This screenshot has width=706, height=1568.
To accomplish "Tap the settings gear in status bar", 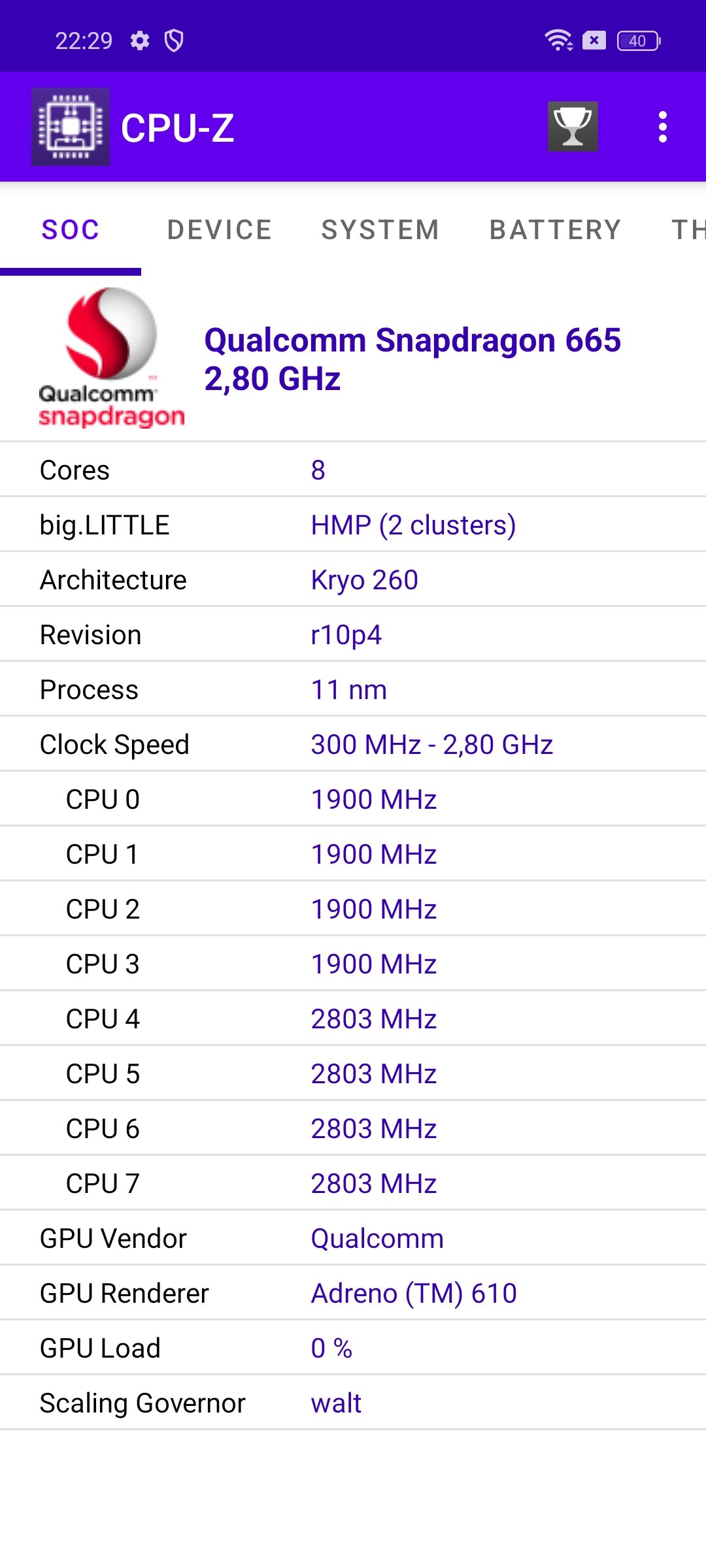I will [x=140, y=41].
